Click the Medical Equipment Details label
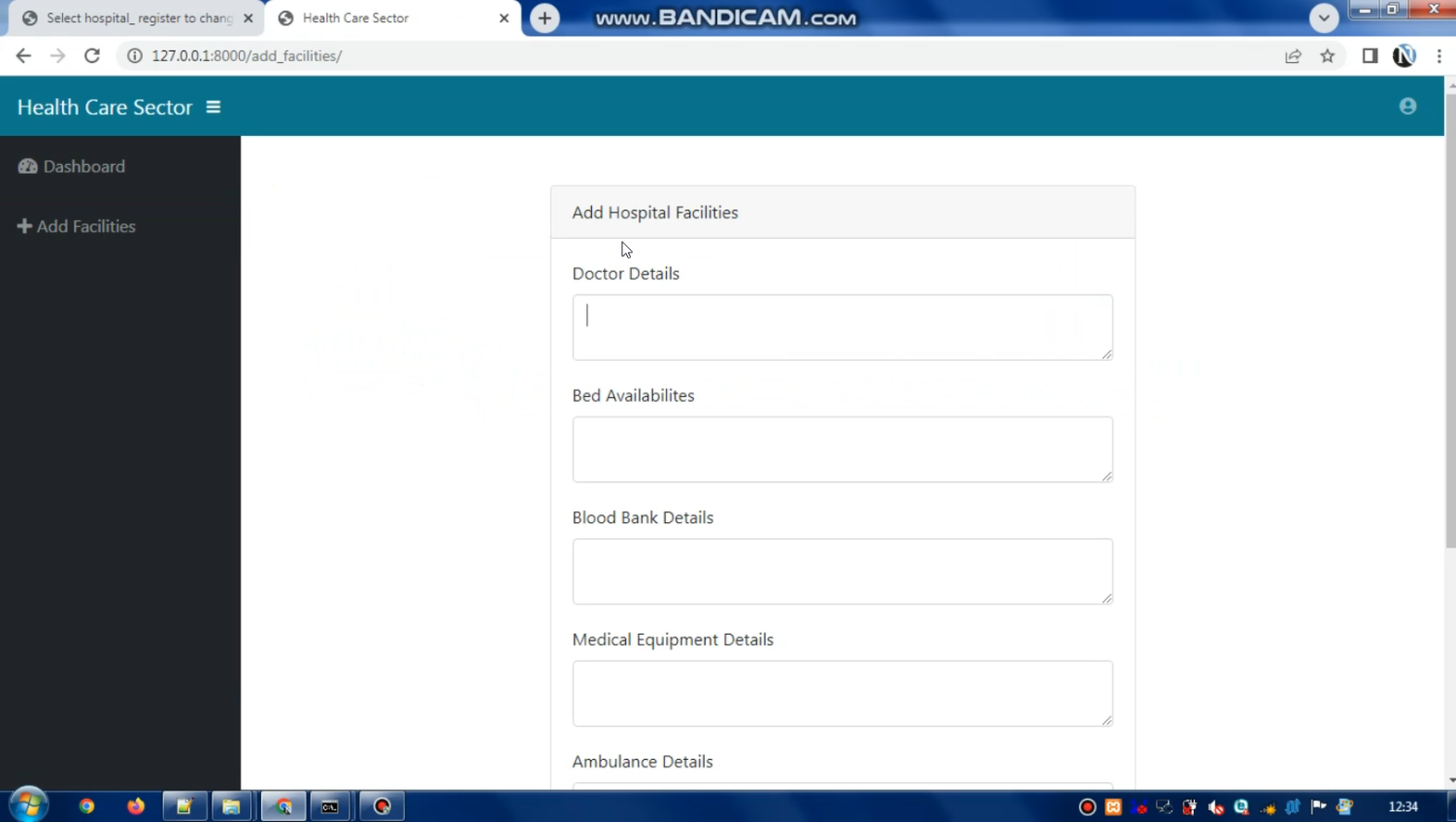Image resolution: width=1456 pixels, height=822 pixels. click(x=673, y=640)
